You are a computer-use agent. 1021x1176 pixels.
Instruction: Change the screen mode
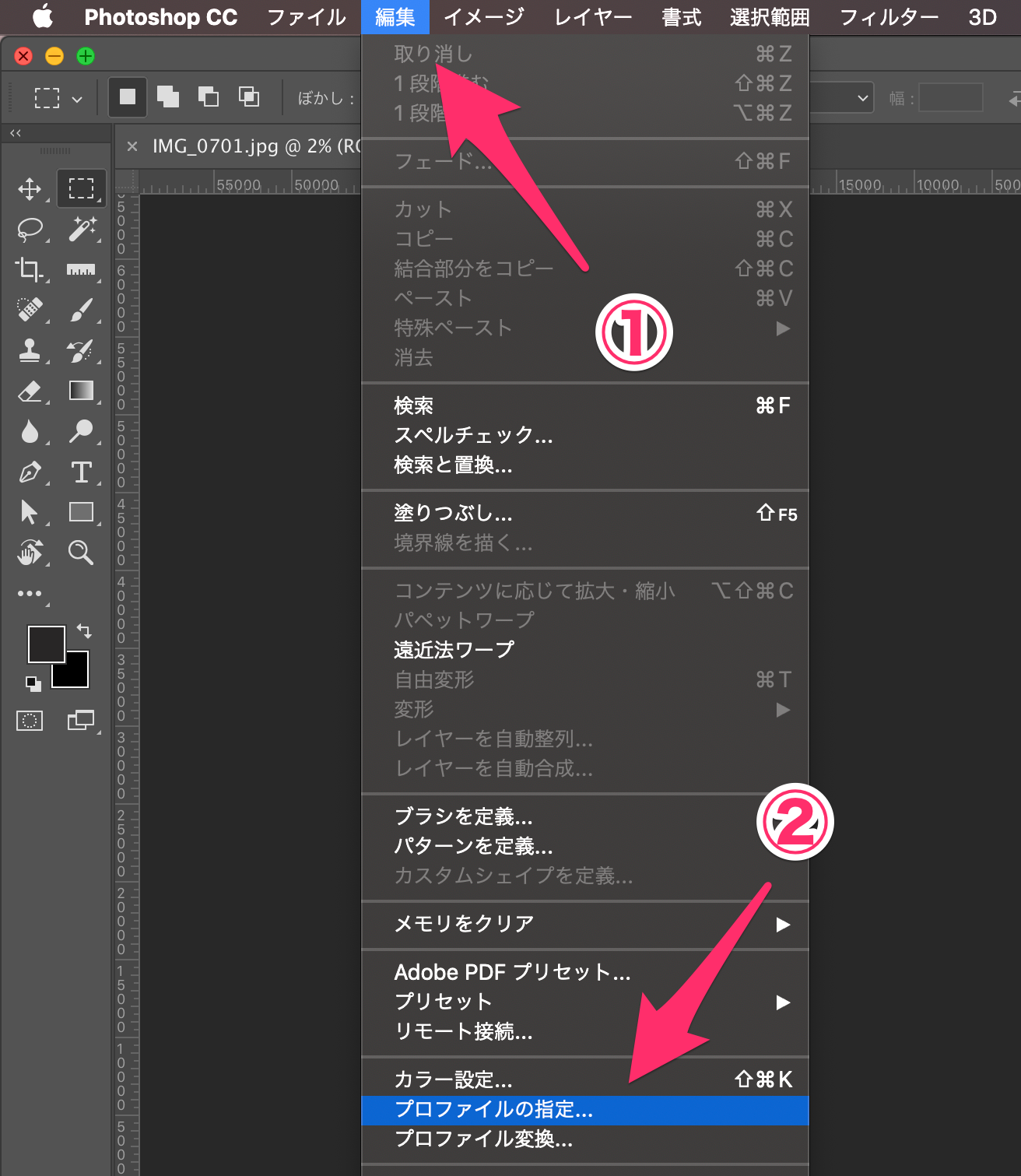pyautogui.click(x=81, y=721)
